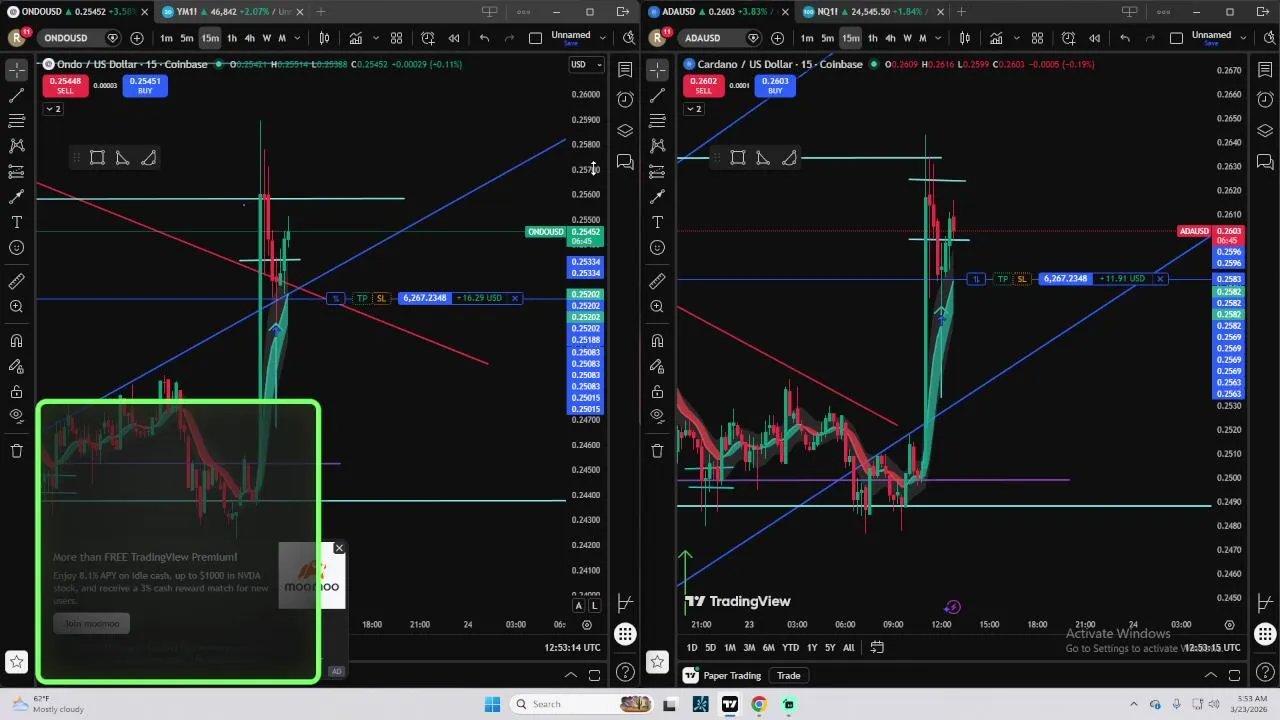The width and height of the screenshot is (1280, 720).
Task: Open help question mark in ADAUSD window
Action: [x=1265, y=672]
